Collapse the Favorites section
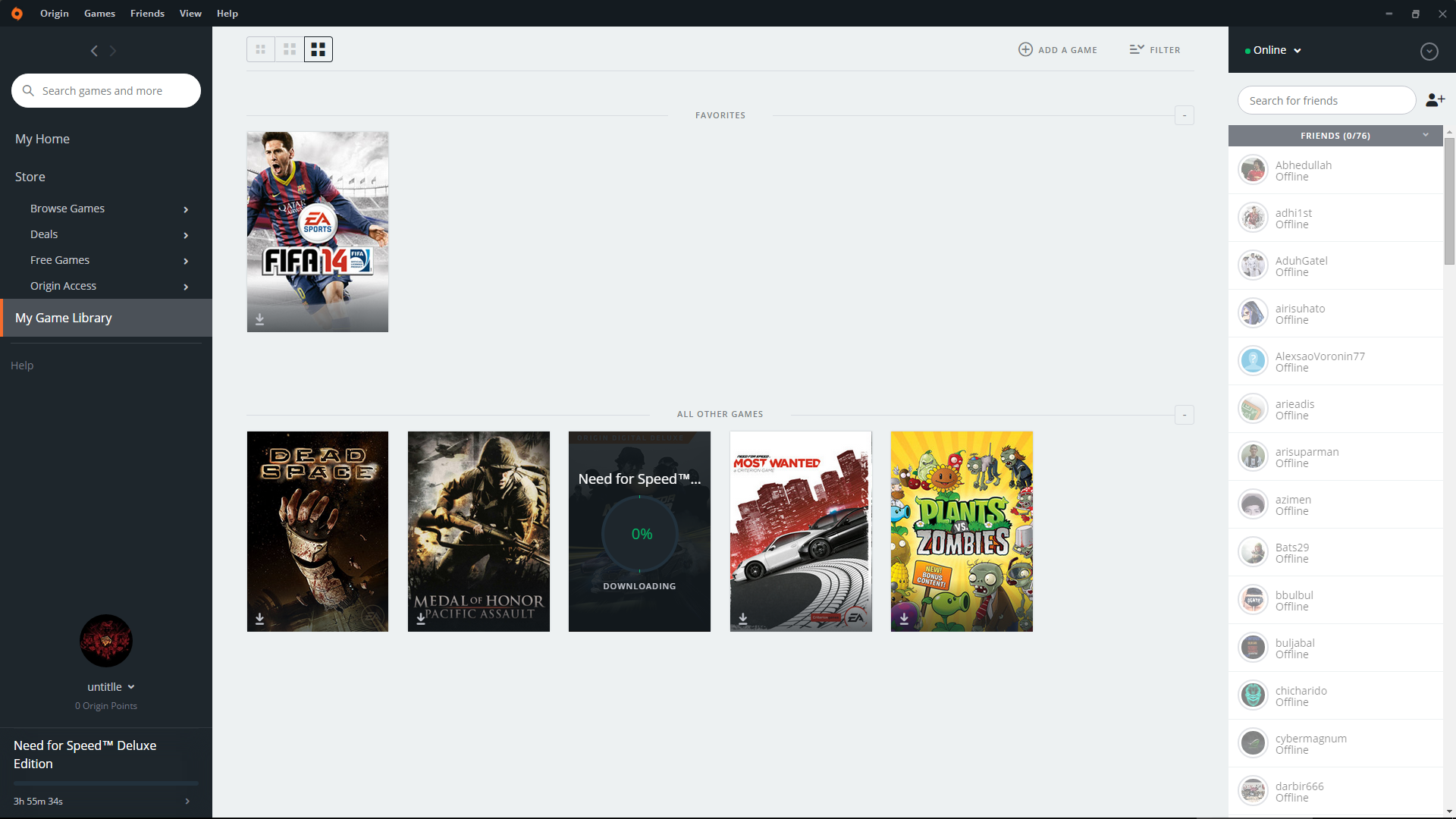 pyautogui.click(x=1184, y=115)
